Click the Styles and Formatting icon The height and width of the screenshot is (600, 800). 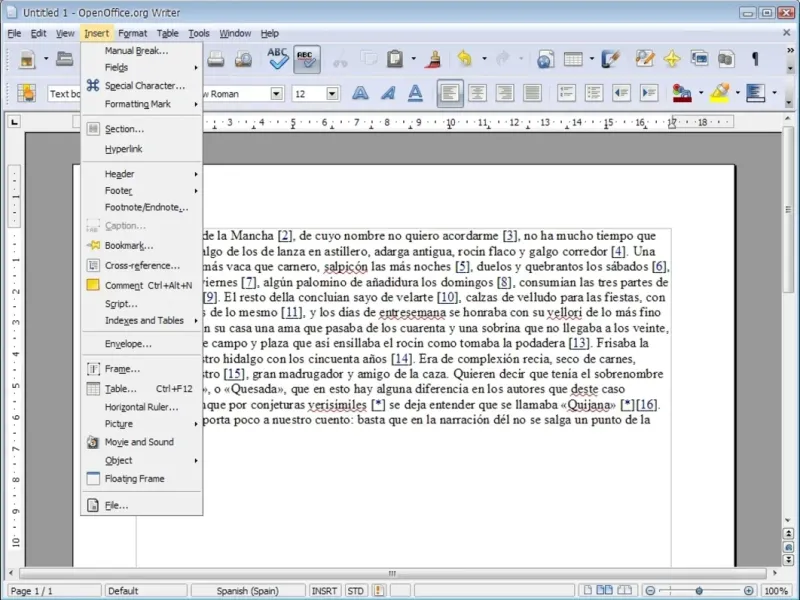coord(26,93)
